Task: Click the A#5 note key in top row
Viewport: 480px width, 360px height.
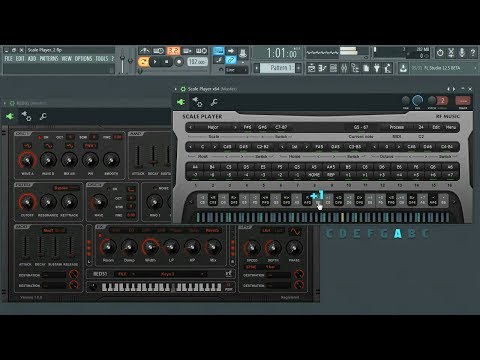Action: point(331,167)
